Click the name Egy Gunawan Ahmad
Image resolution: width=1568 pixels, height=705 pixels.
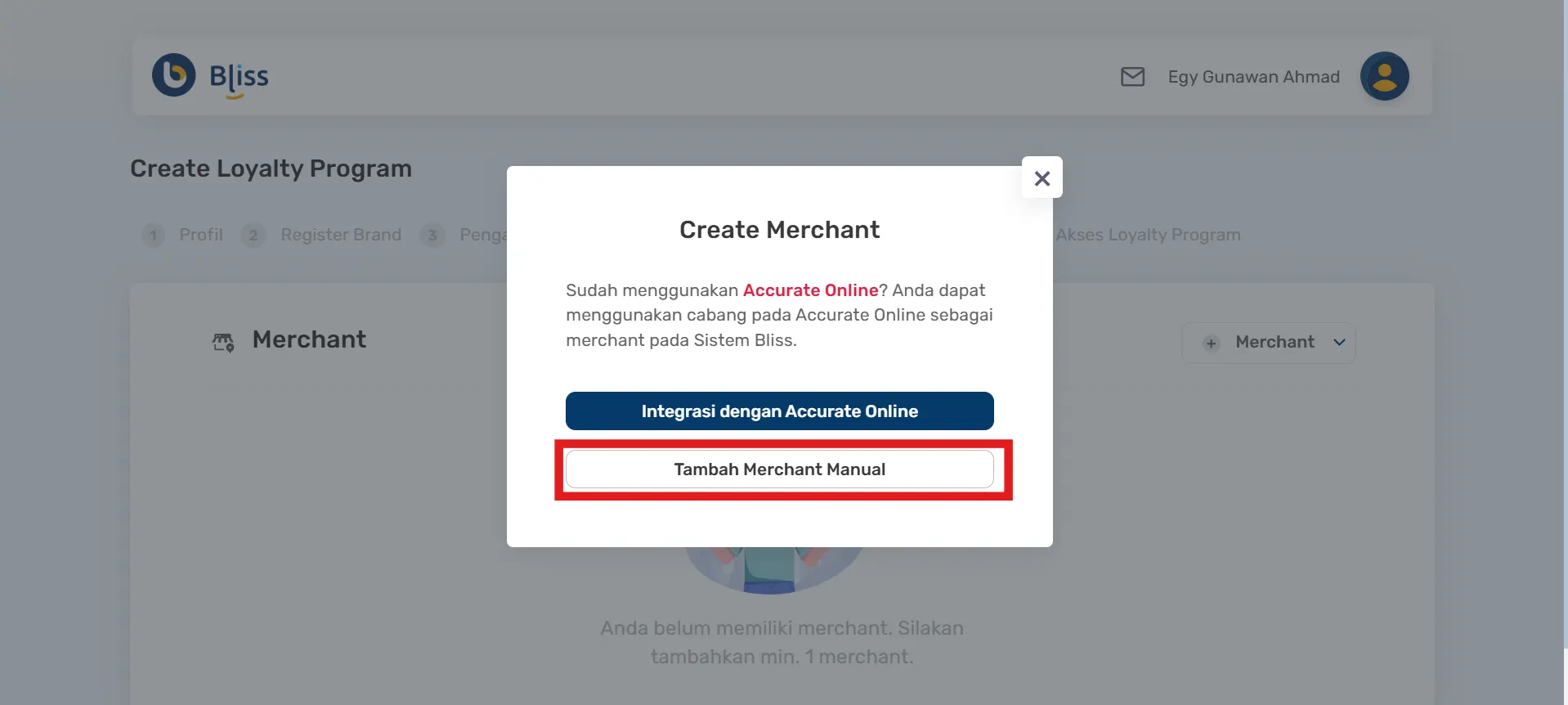coord(1253,76)
